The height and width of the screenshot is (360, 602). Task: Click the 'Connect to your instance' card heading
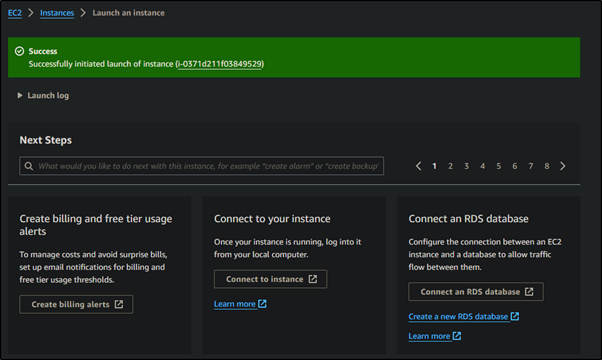pos(272,219)
